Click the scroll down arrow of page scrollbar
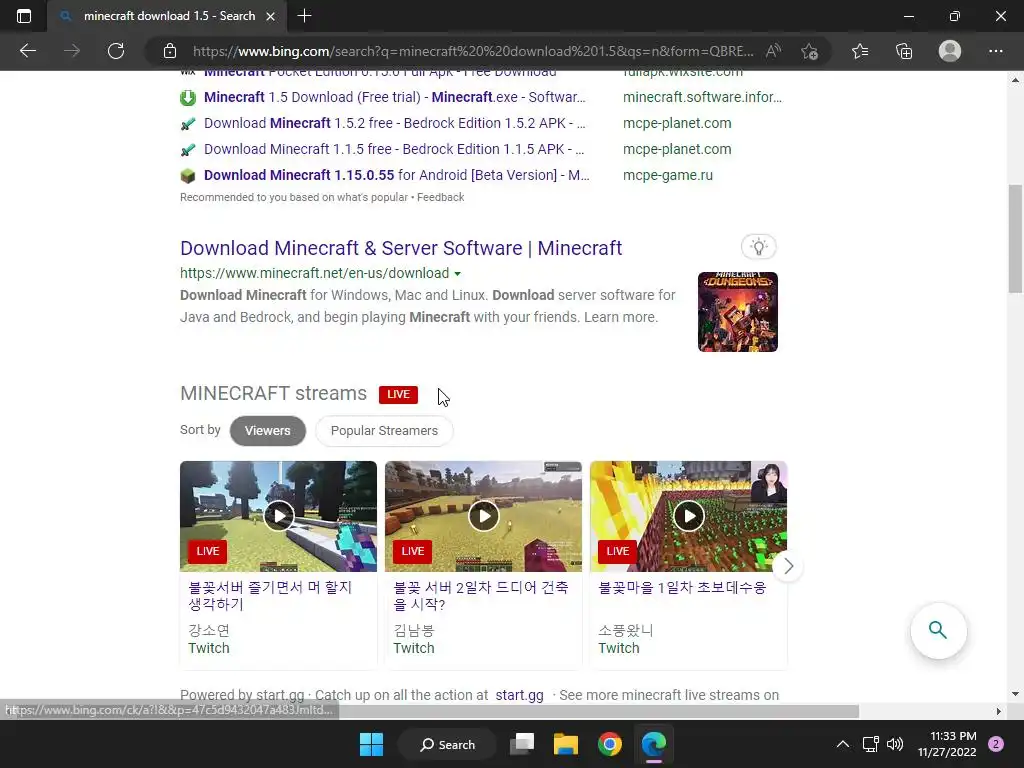This screenshot has width=1024, height=768. (1016, 694)
